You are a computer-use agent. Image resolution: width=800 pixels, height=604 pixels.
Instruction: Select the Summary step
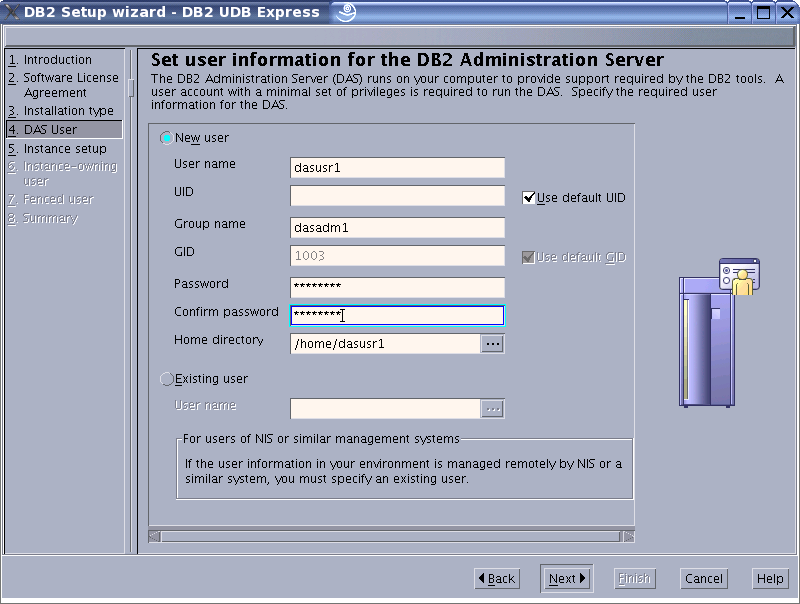point(43,218)
